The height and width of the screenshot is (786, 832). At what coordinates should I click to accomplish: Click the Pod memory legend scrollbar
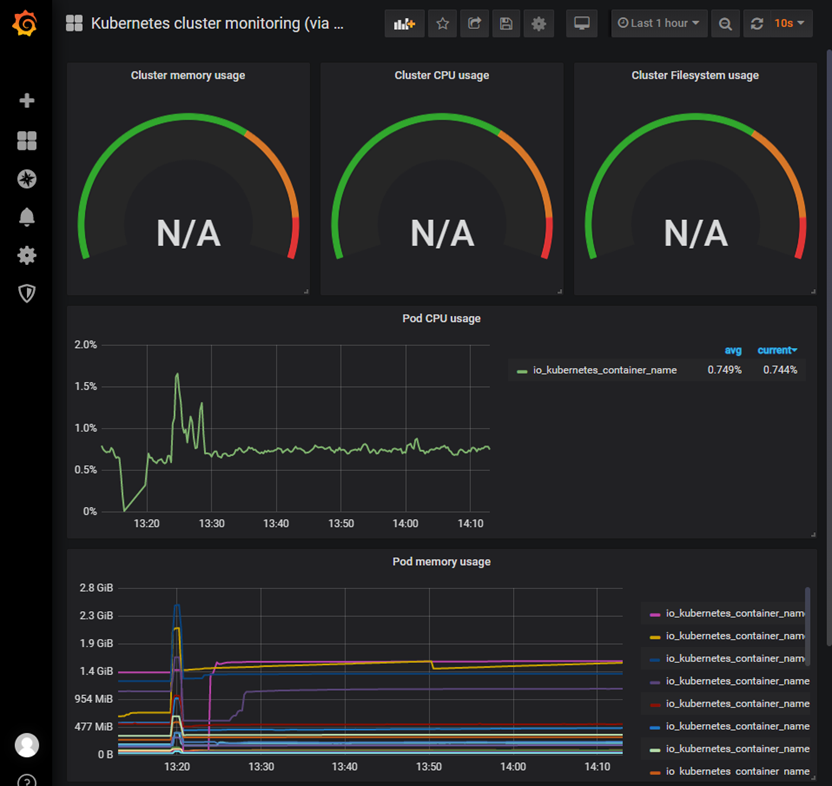(808, 625)
